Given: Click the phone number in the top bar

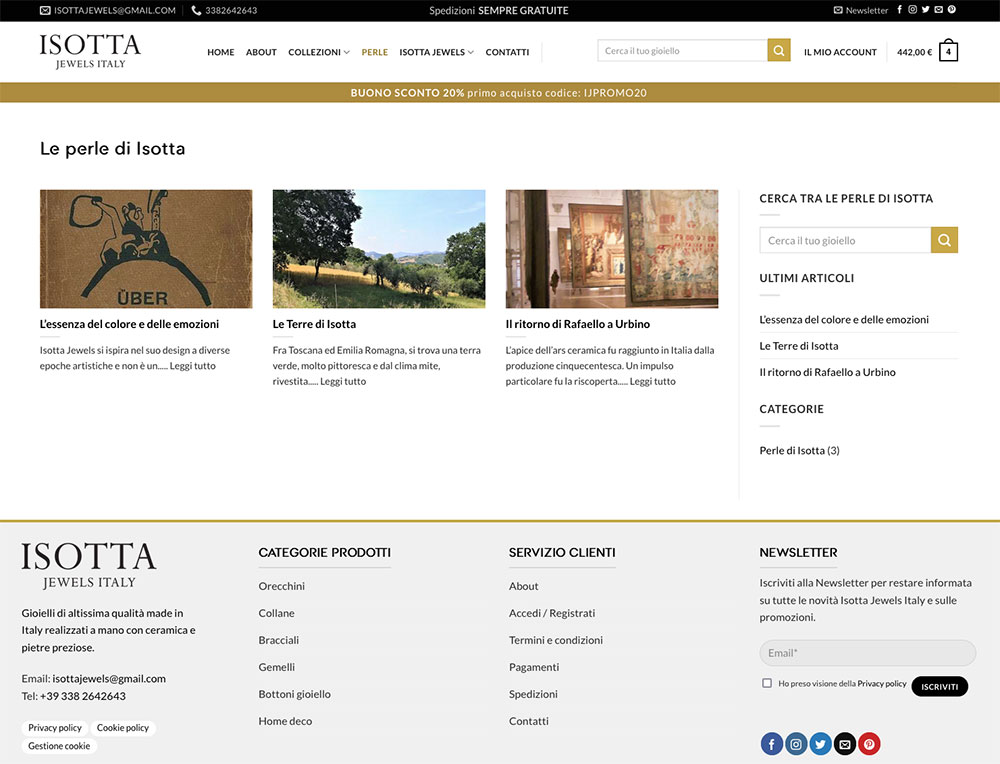Looking at the screenshot, I should (225, 10).
